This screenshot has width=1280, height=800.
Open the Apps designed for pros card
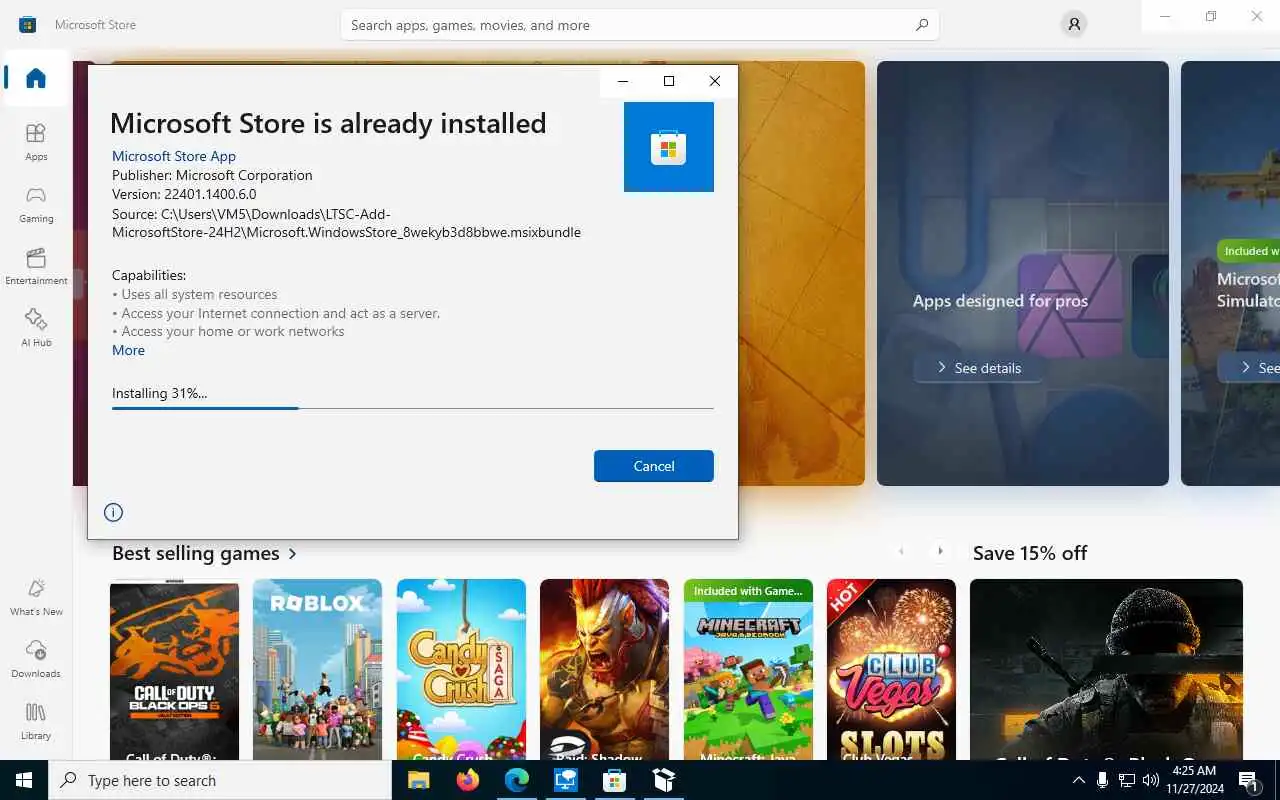click(1023, 273)
